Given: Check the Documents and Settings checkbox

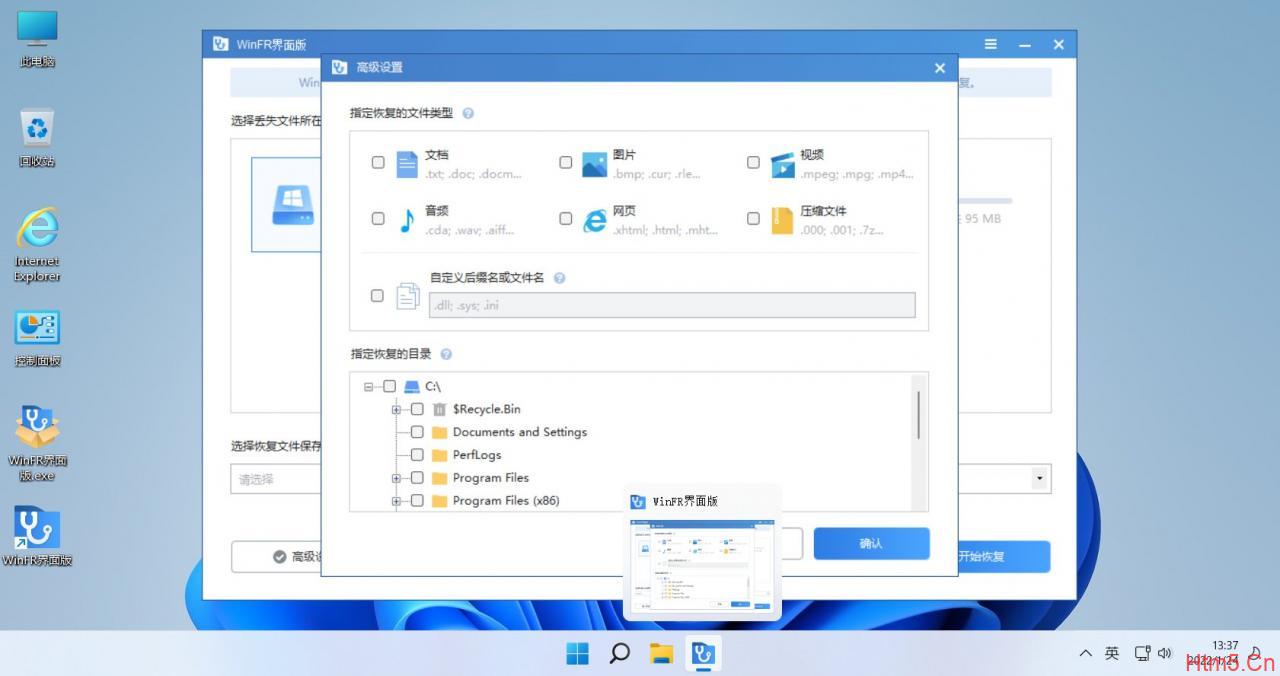Looking at the screenshot, I should (x=418, y=432).
